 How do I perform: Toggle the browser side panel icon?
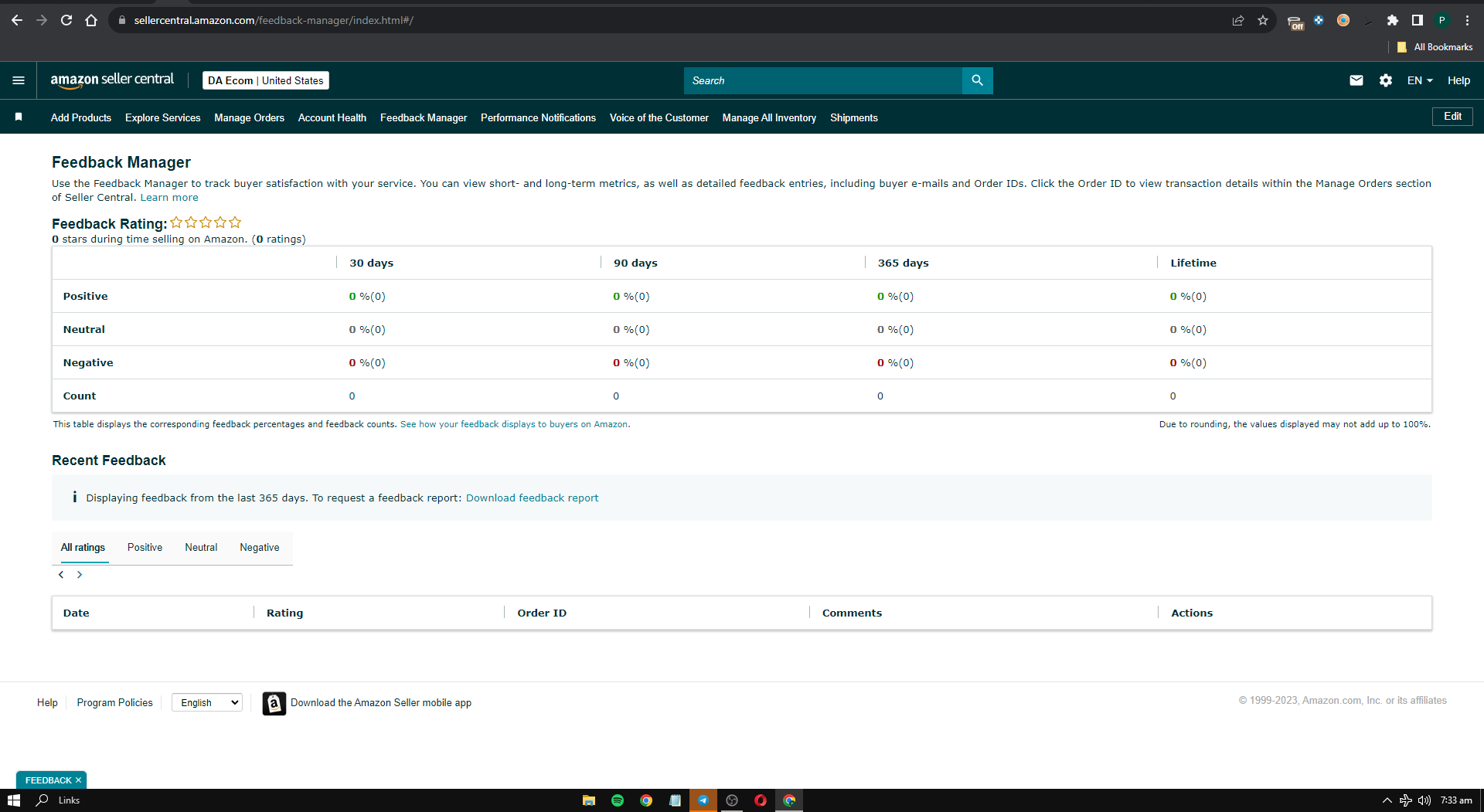pos(1418,20)
